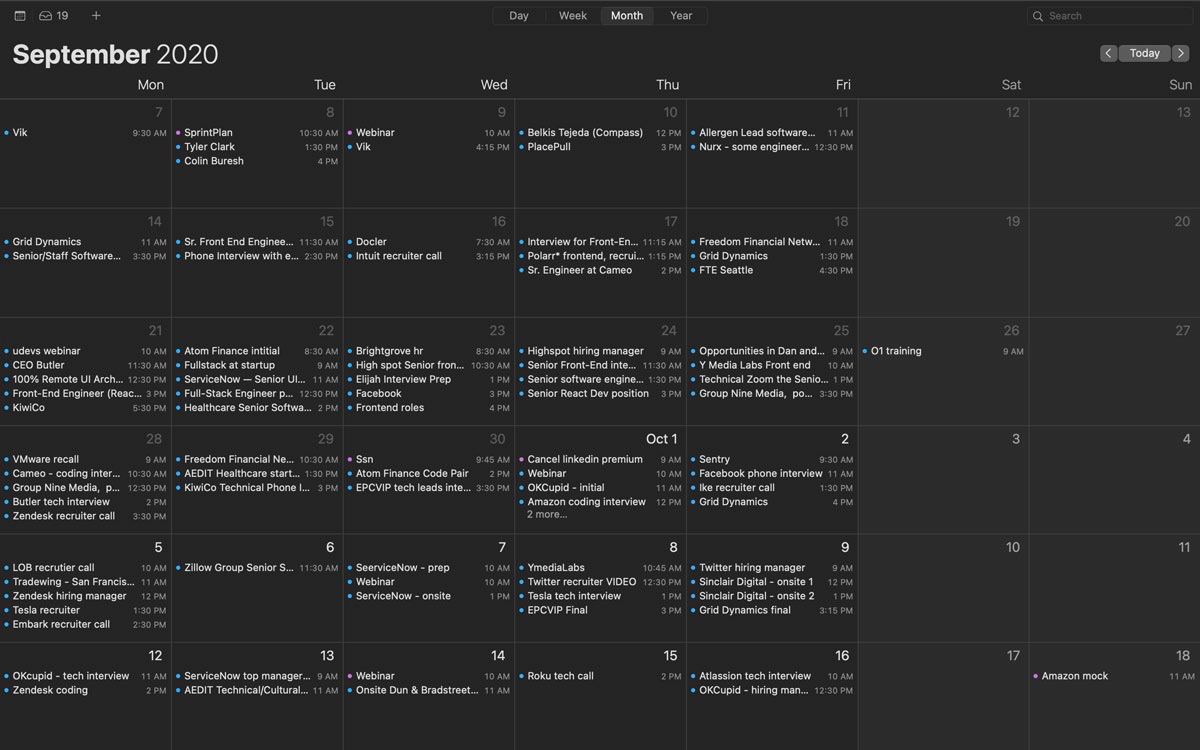Switch to Year view
1200x750 pixels.
pyautogui.click(x=681, y=16)
